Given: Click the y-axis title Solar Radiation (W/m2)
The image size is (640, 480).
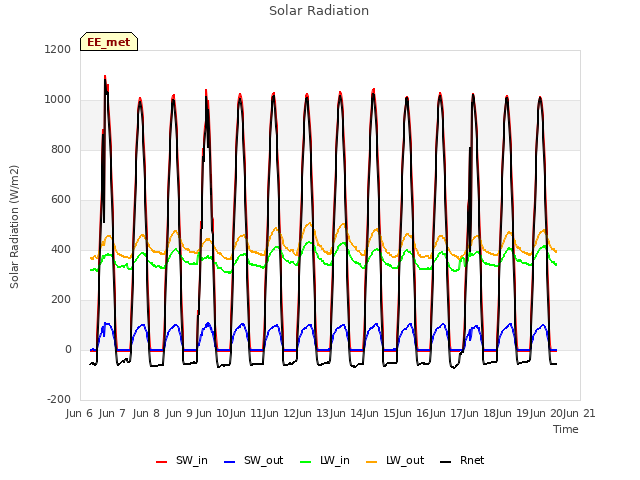Looking at the screenshot, I should coord(14,227).
